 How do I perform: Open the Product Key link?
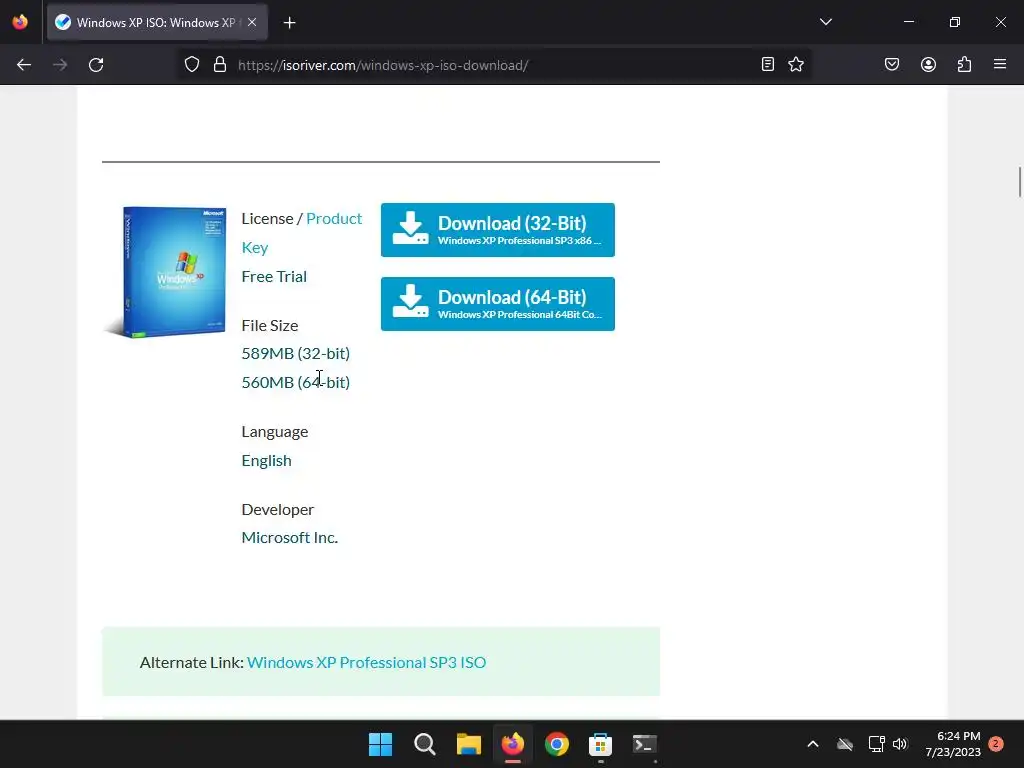click(302, 232)
